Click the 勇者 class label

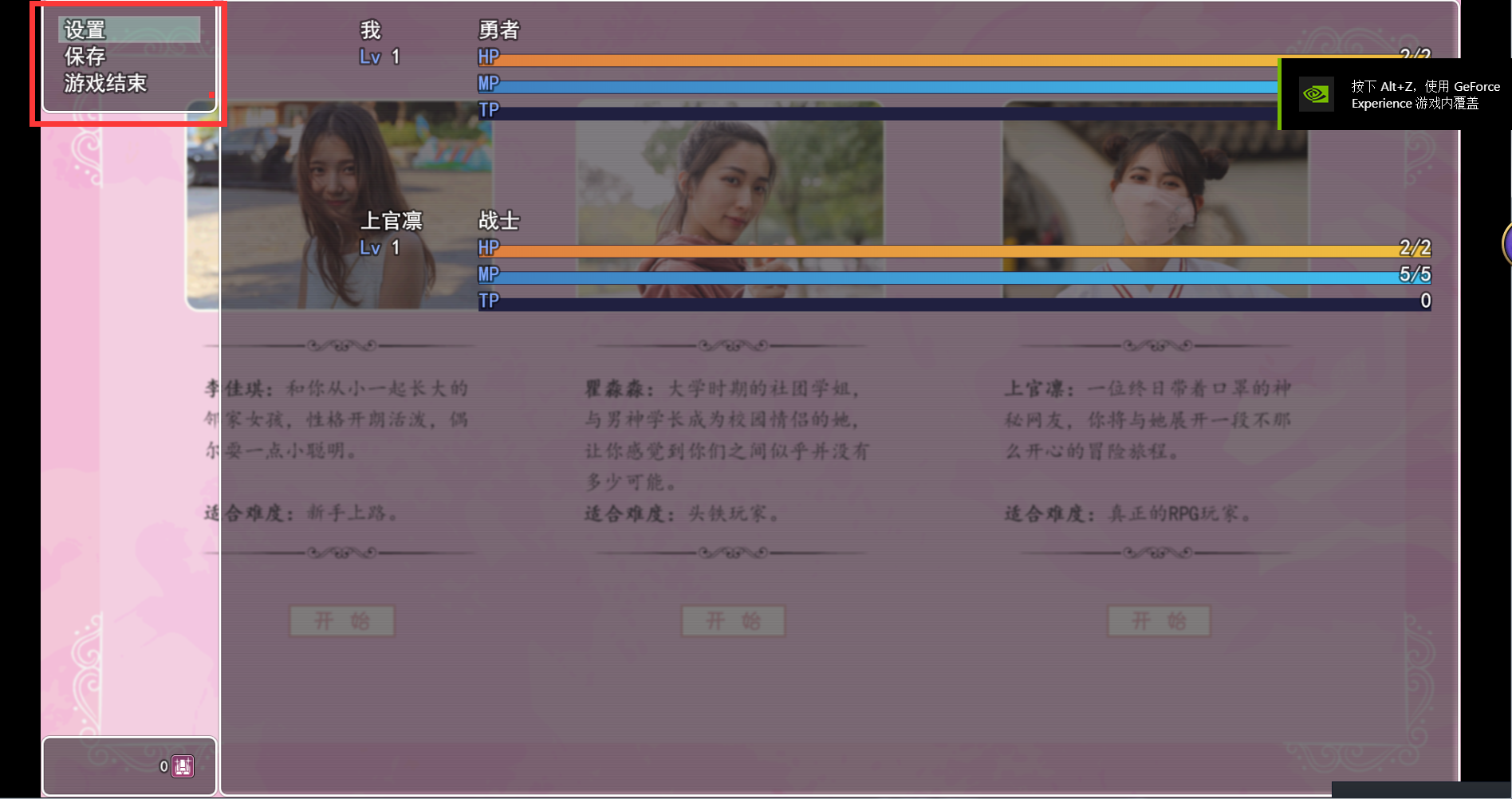[499, 30]
